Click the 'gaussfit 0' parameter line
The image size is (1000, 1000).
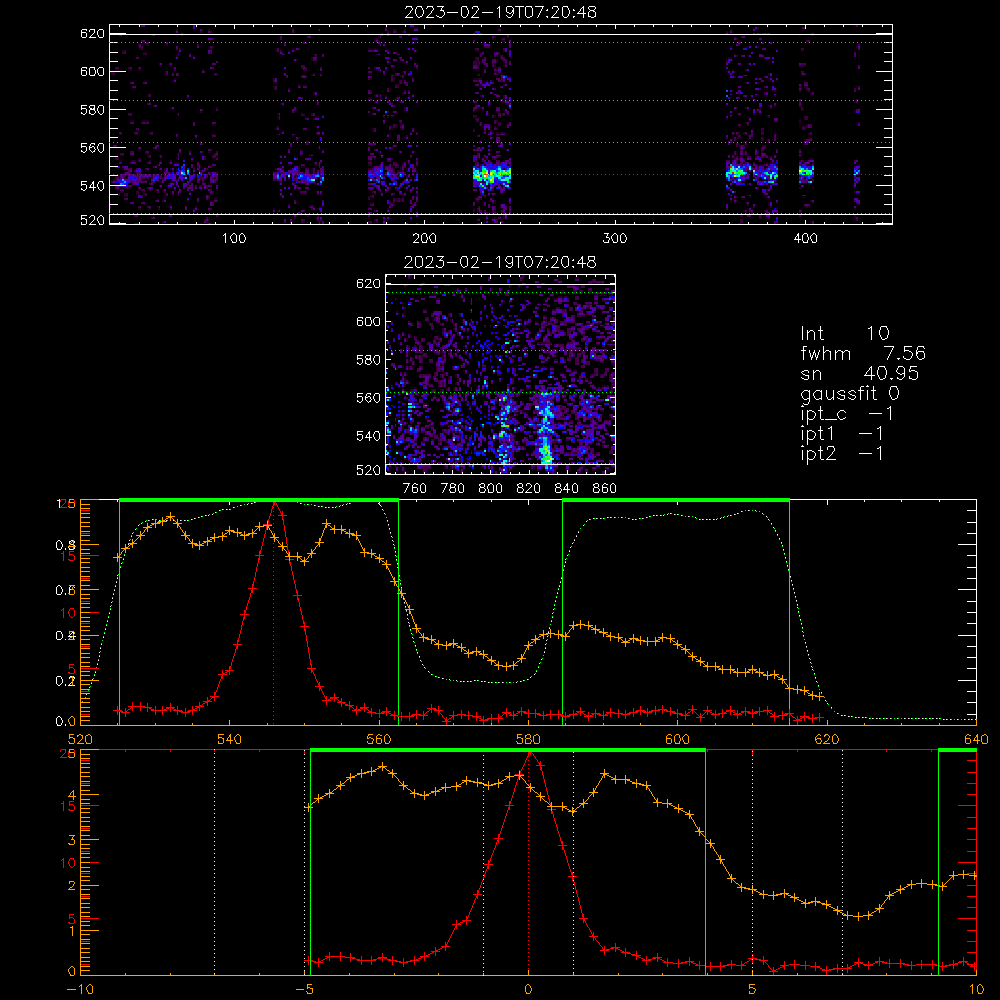coord(850,394)
